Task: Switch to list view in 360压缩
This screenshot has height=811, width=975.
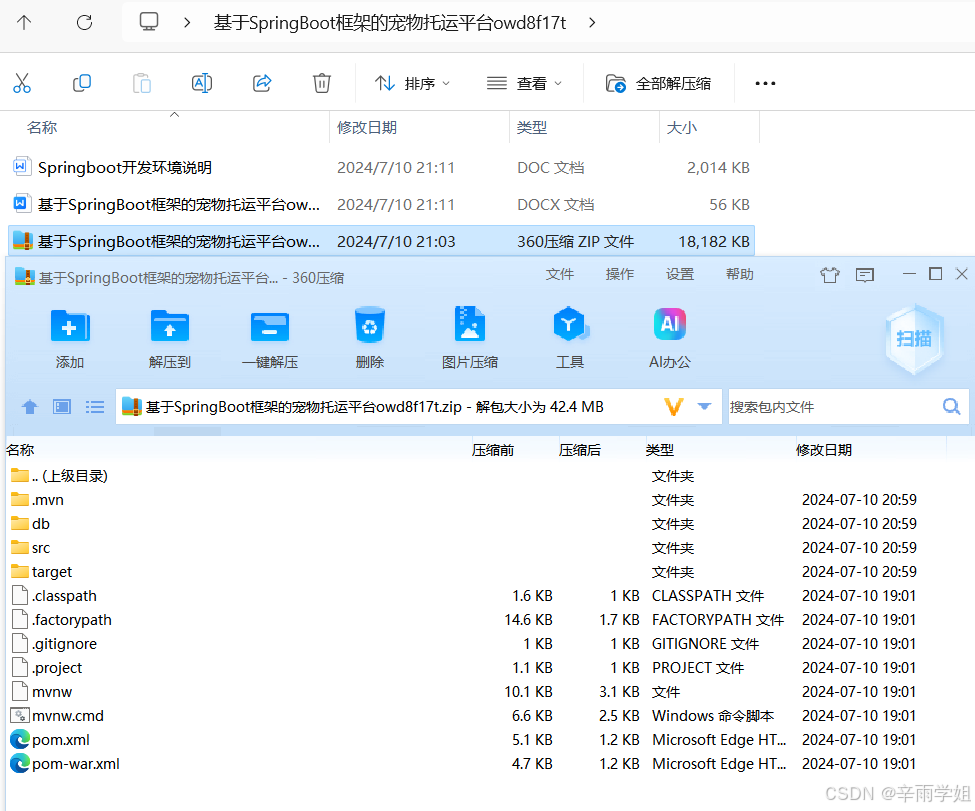Action: [x=95, y=407]
